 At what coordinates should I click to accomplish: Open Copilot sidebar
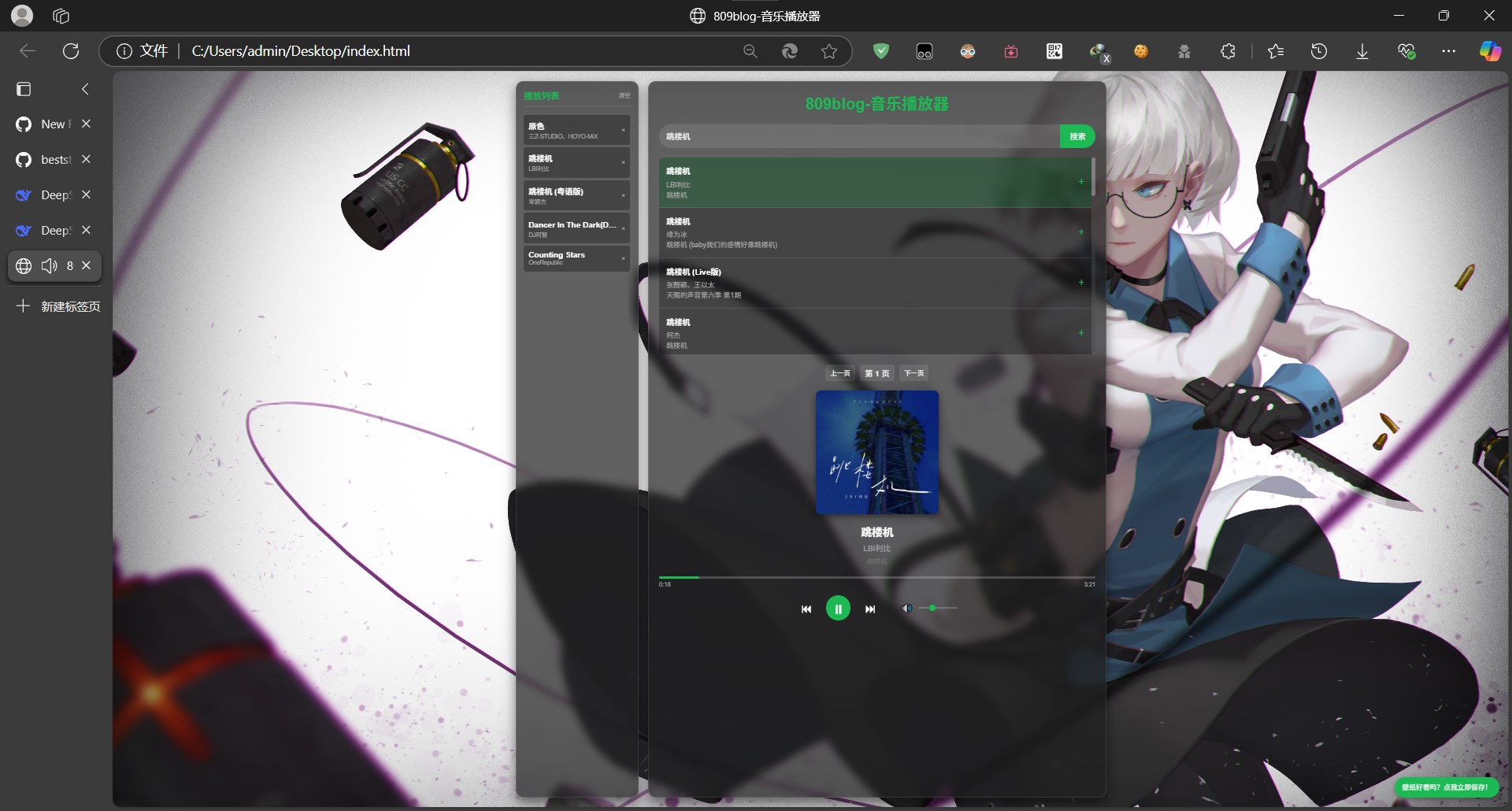[x=1490, y=51]
